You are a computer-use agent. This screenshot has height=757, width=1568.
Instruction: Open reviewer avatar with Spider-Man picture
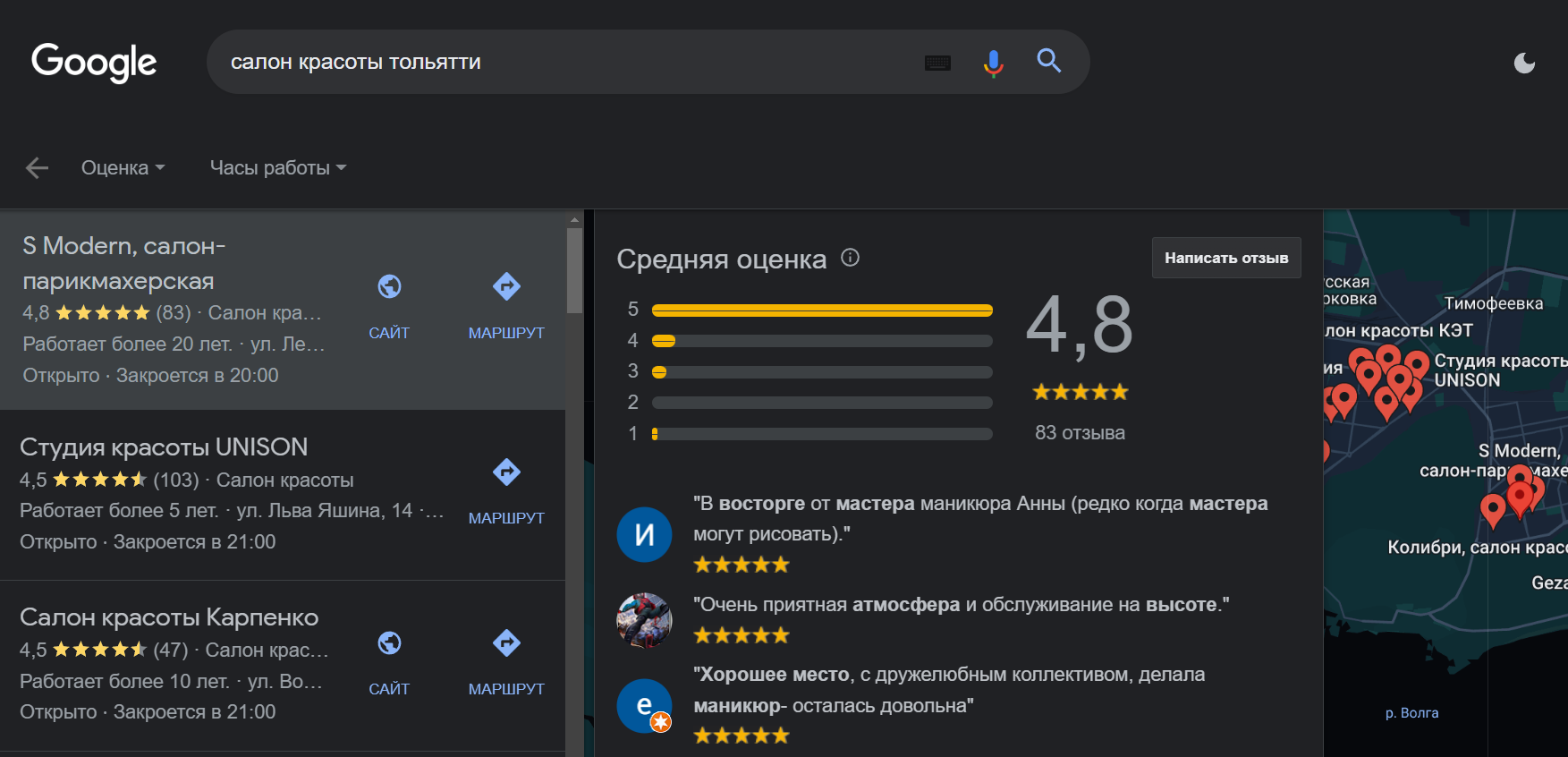(644, 620)
